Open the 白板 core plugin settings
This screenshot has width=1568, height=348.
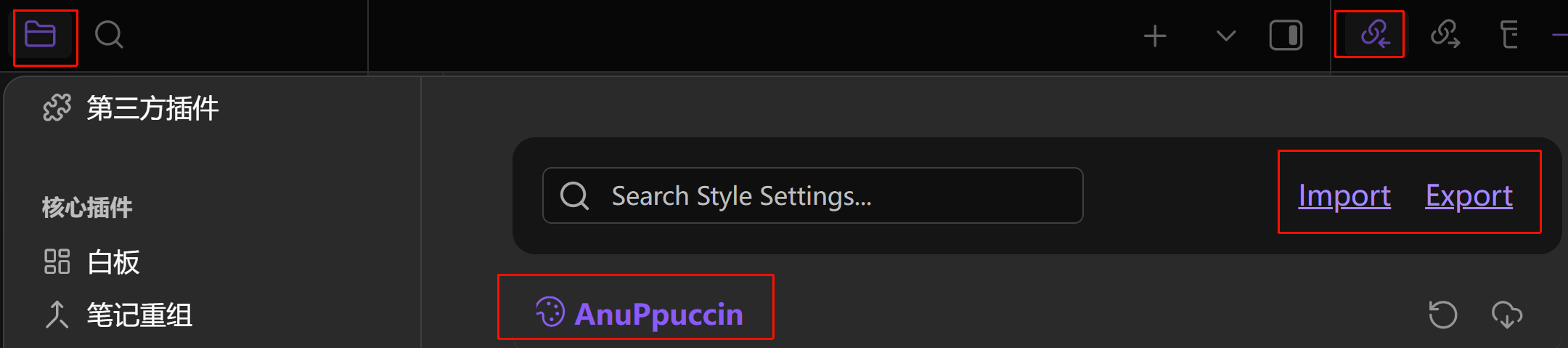pyautogui.click(x=113, y=262)
